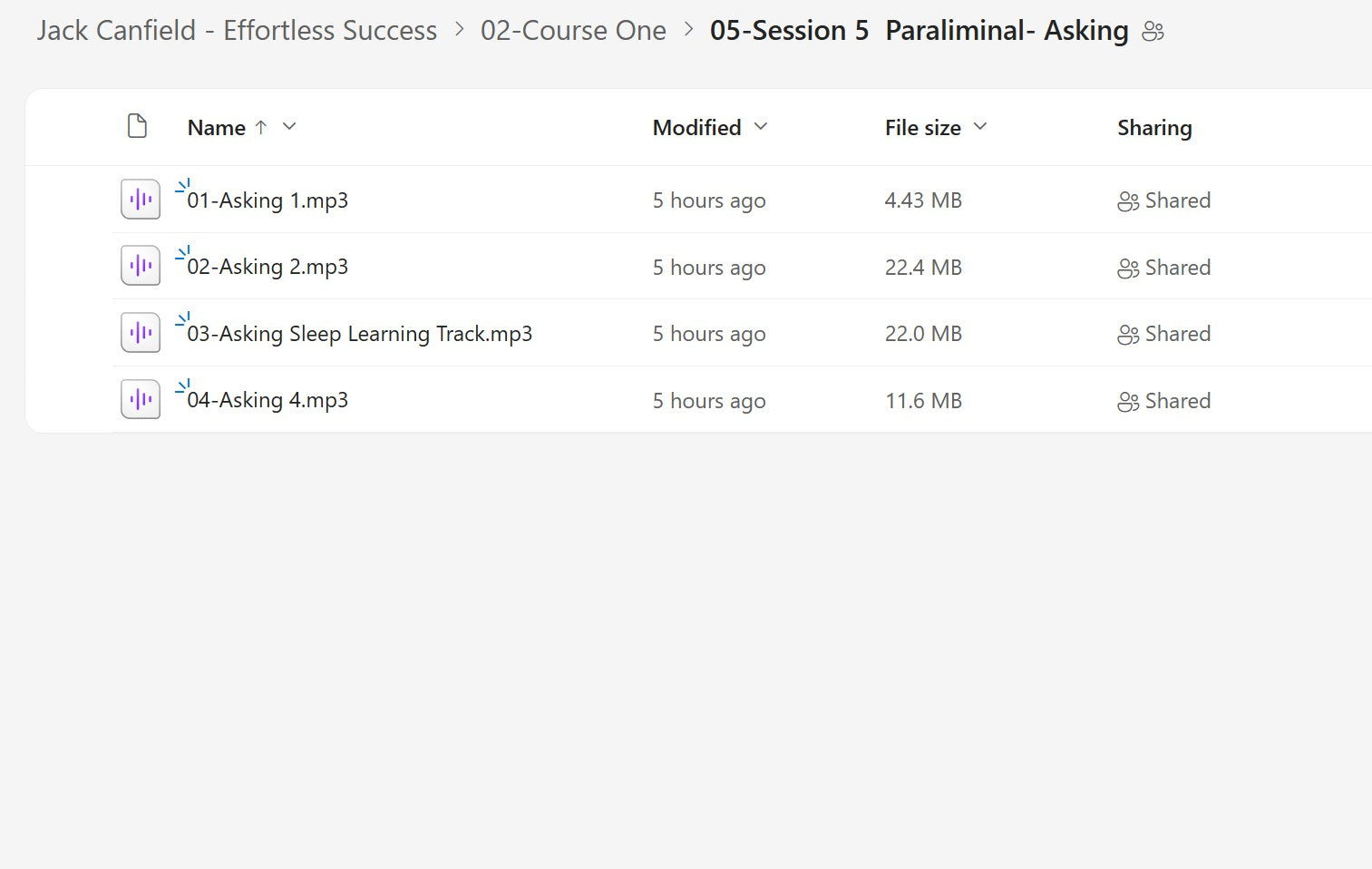Viewport: 1372px width, 869px height.
Task: Click the Shared label on 02-Asking 2.mp3 row
Action: click(1179, 267)
